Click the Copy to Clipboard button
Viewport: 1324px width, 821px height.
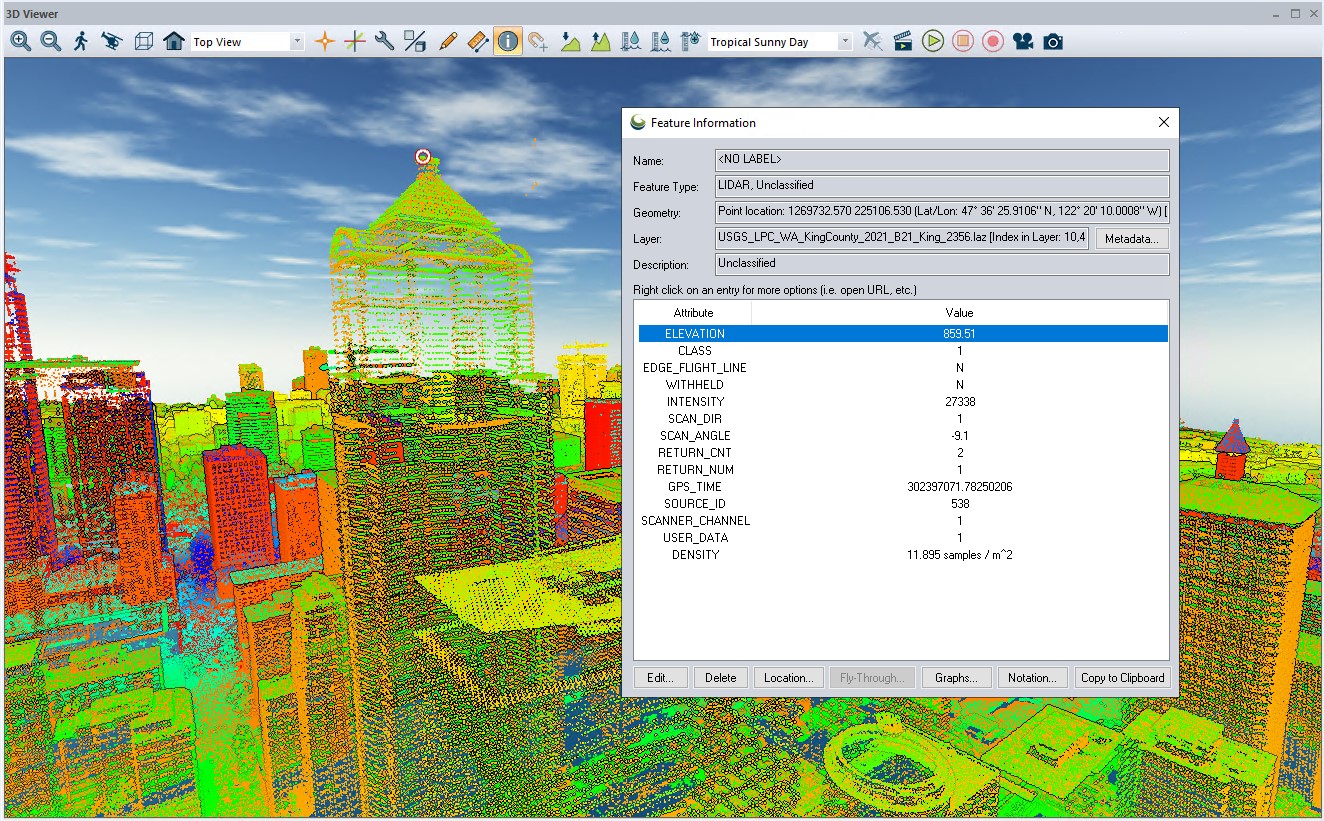[1122, 677]
